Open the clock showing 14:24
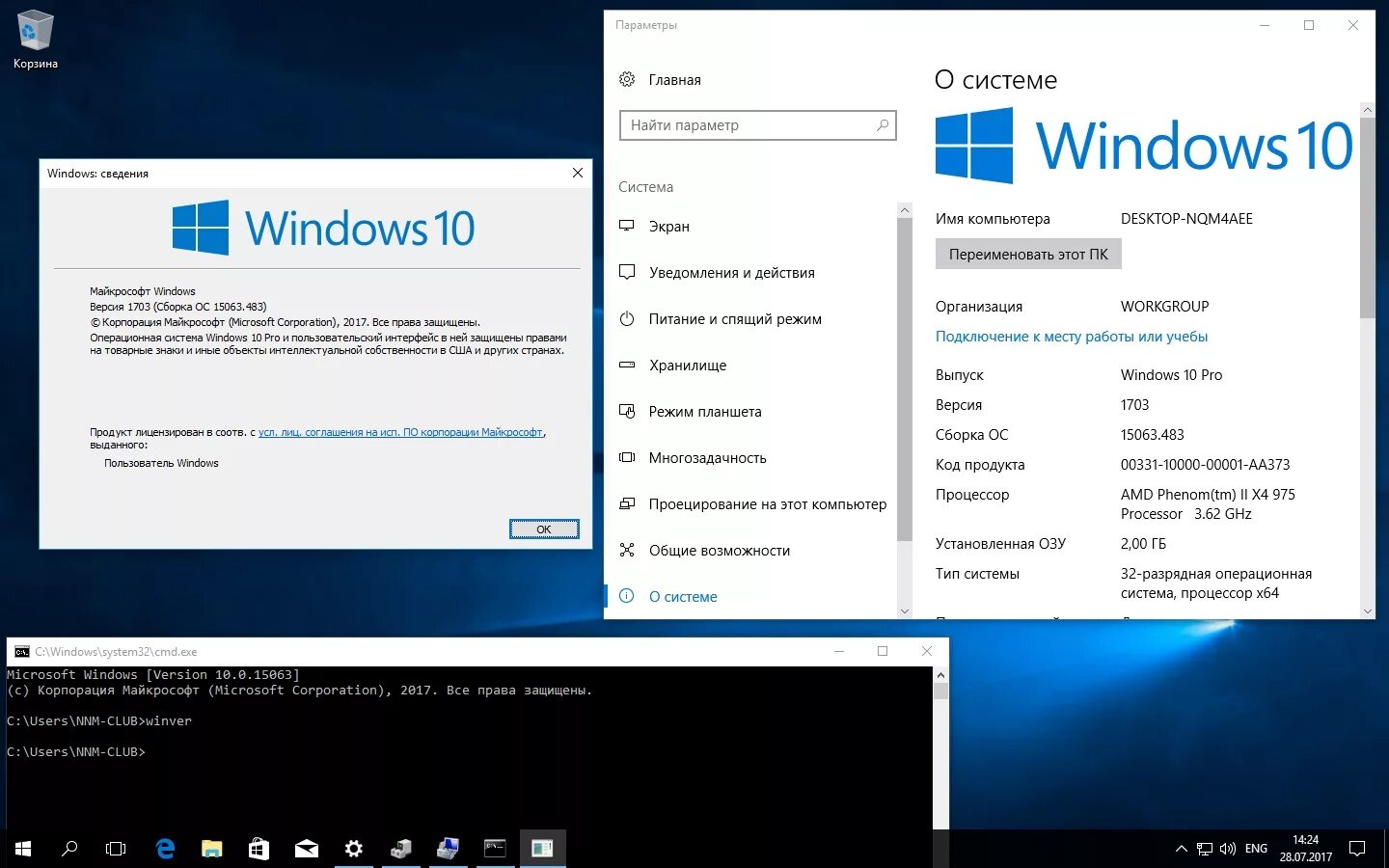 pos(1305,849)
